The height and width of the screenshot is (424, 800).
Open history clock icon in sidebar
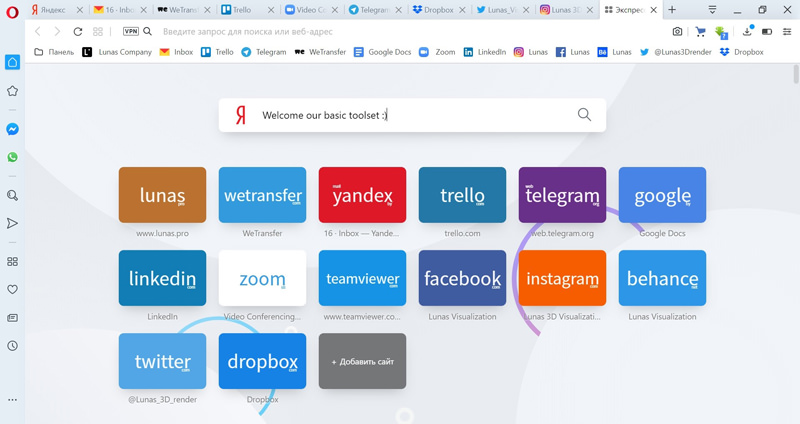pyautogui.click(x=12, y=346)
